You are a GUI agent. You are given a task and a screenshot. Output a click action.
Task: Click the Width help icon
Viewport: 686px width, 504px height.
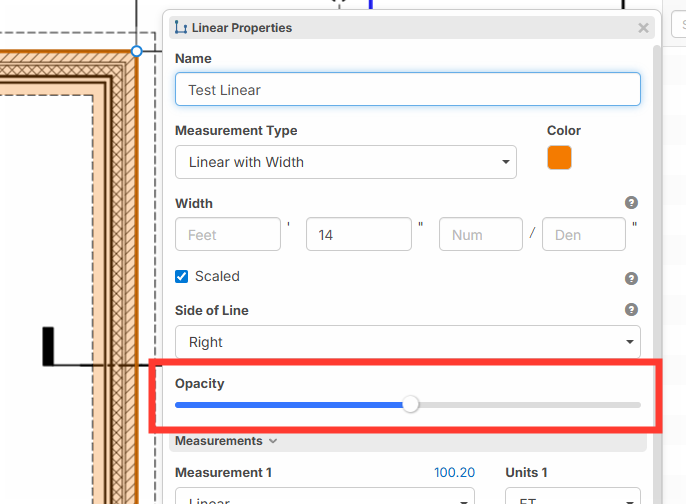click(631, 203)
